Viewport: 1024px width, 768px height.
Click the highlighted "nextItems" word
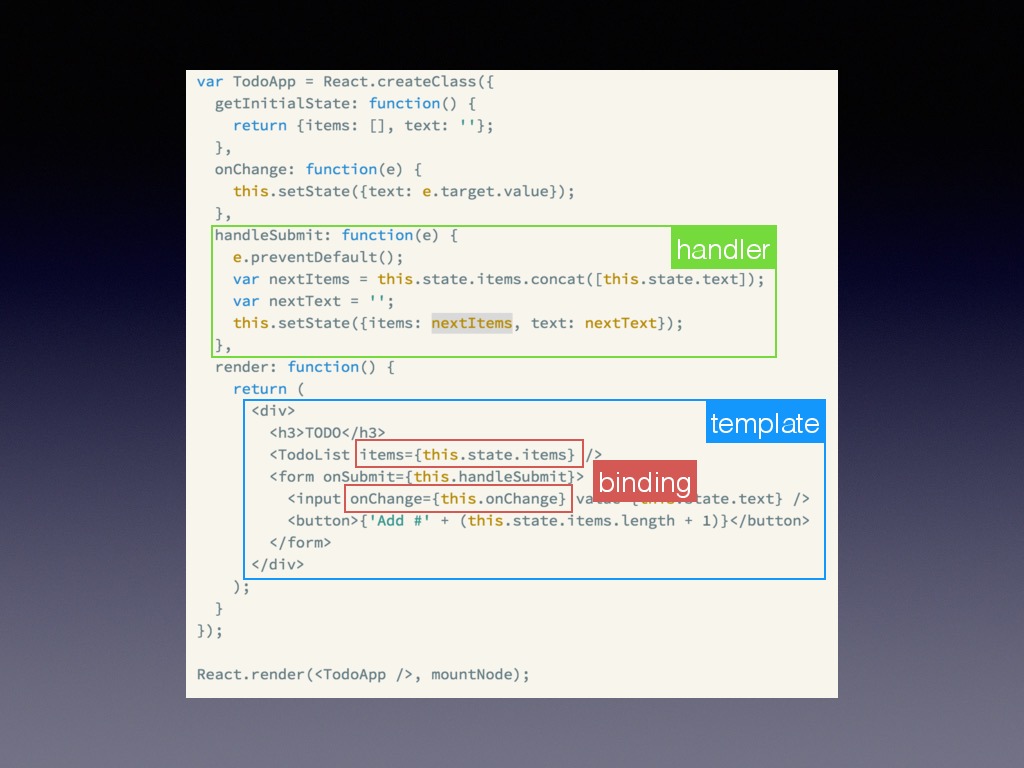[472, 323]
